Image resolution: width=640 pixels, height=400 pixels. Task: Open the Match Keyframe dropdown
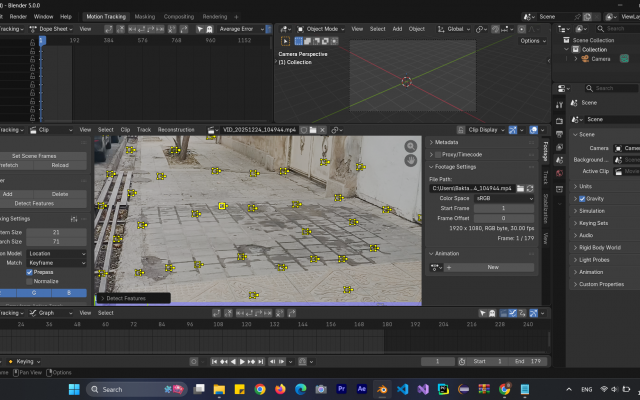click(54, 263)
